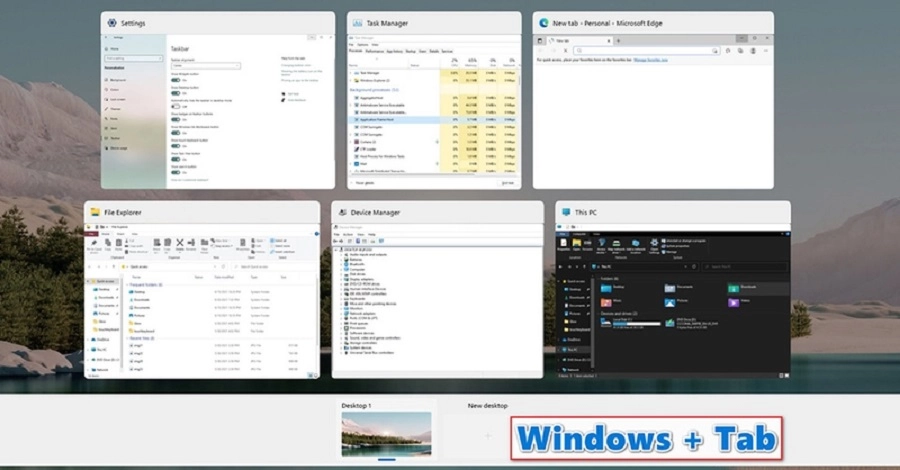Toggle Show Widgets button switch in Settings

coord(176,80)
